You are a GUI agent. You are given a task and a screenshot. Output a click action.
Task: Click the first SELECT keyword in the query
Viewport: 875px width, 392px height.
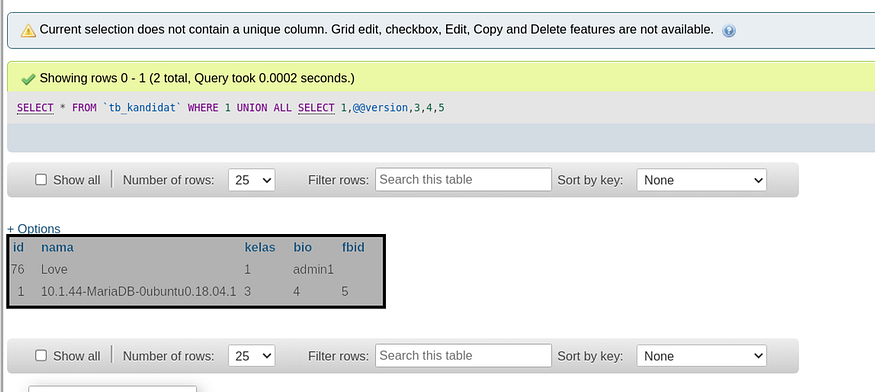click(35, 108)
